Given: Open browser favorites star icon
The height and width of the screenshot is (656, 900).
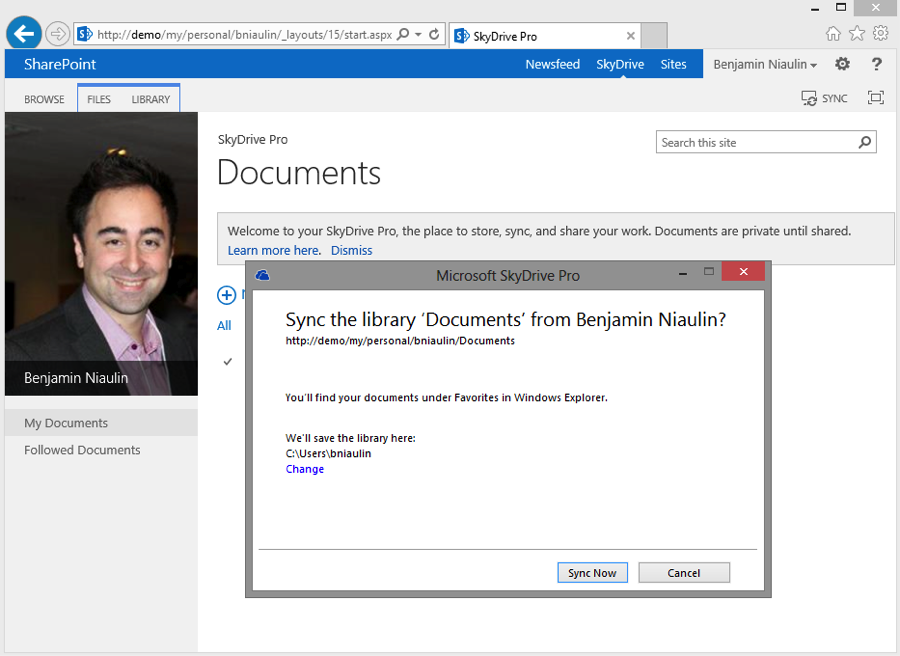Looking at the screenshot, I should [857, 33].
